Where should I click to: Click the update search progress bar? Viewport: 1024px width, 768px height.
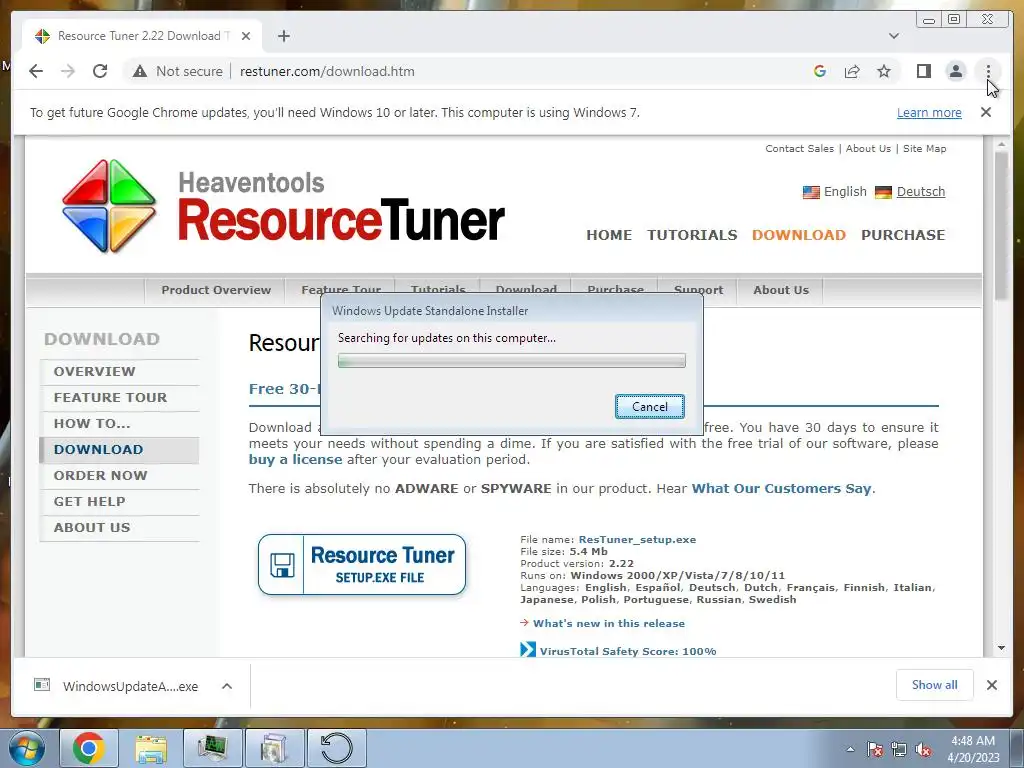pos(511,360)
